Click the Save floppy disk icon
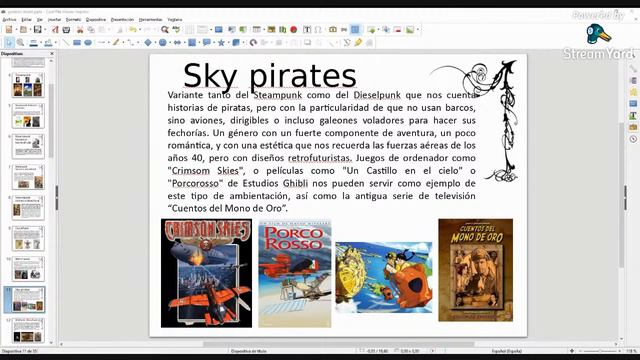Screen dimensions: 640x360 click(38, 29)
